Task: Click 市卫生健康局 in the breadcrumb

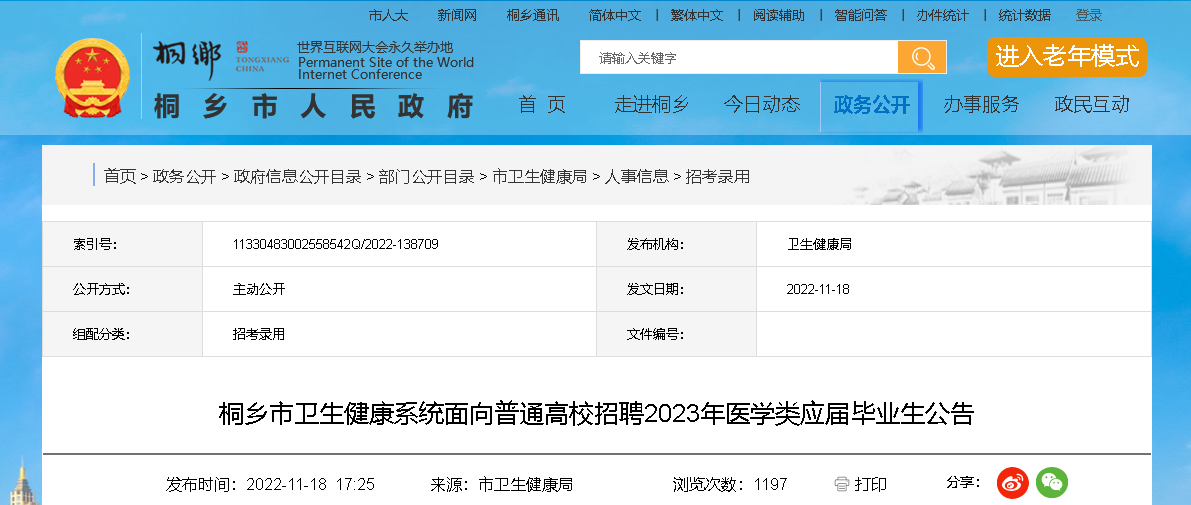Action: coord(539,176)
